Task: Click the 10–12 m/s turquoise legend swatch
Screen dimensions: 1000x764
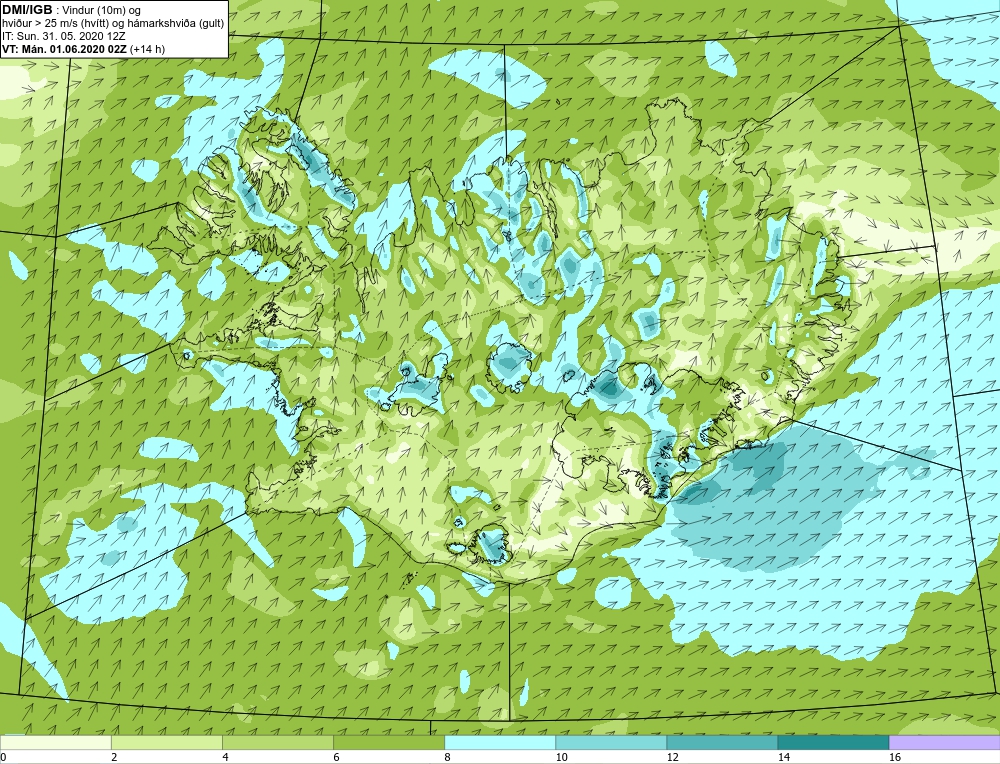Action: 611,742
